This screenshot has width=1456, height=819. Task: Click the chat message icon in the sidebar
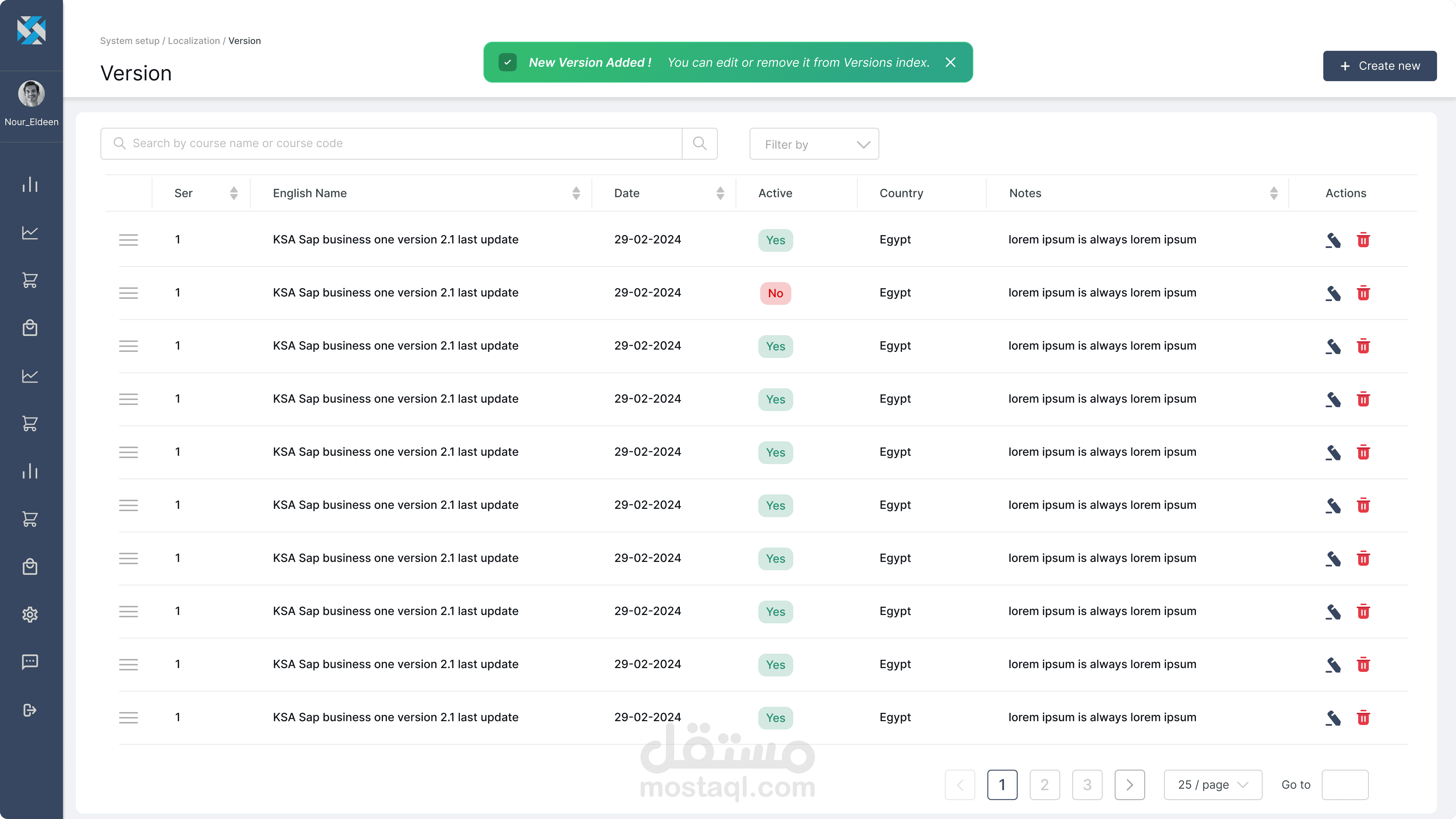tap(30, 662)
